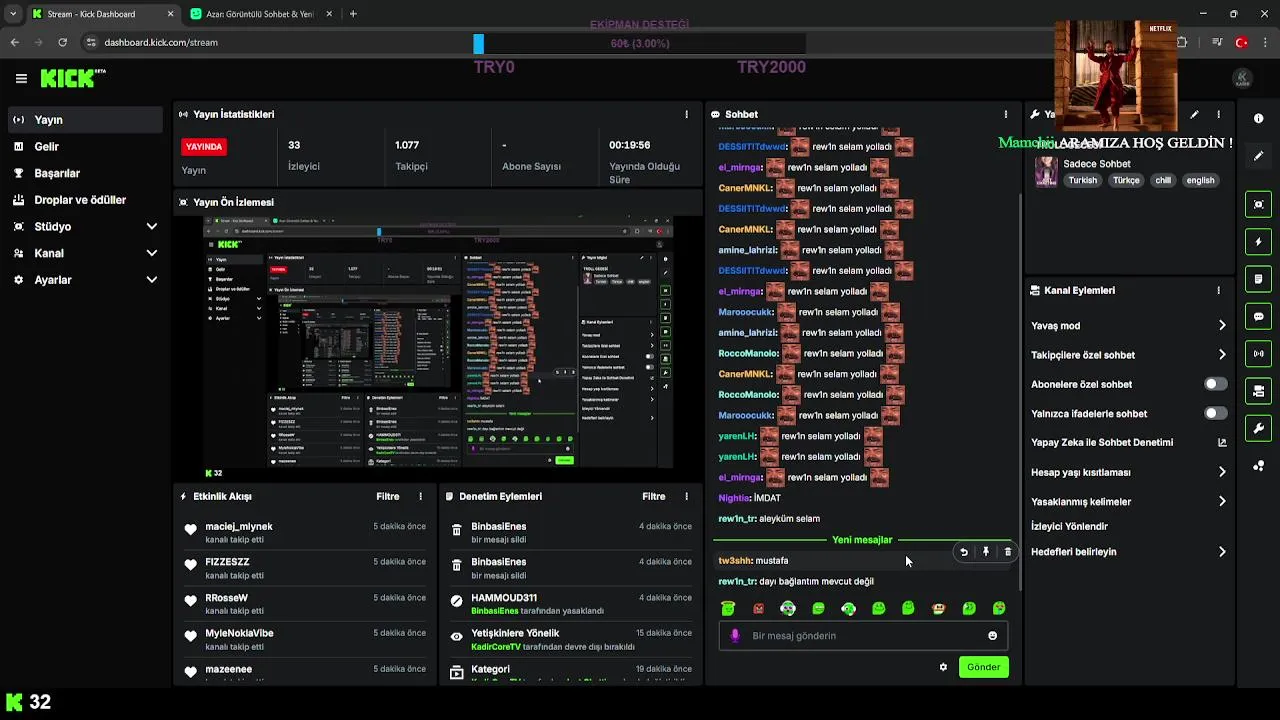Insert the red angry emote

click(758, 608)
